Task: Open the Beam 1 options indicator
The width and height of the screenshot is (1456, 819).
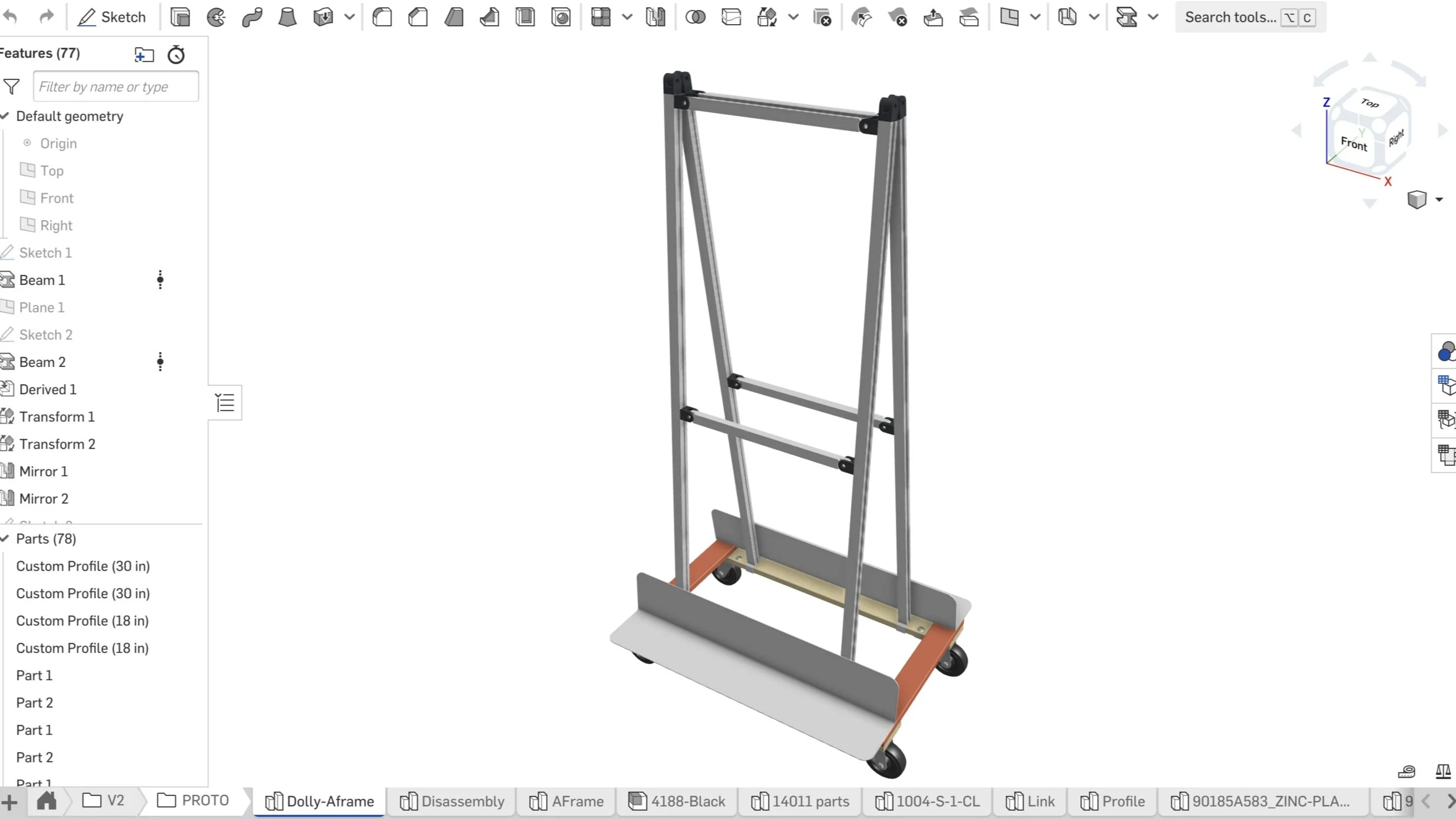Action: coord(160,280)
